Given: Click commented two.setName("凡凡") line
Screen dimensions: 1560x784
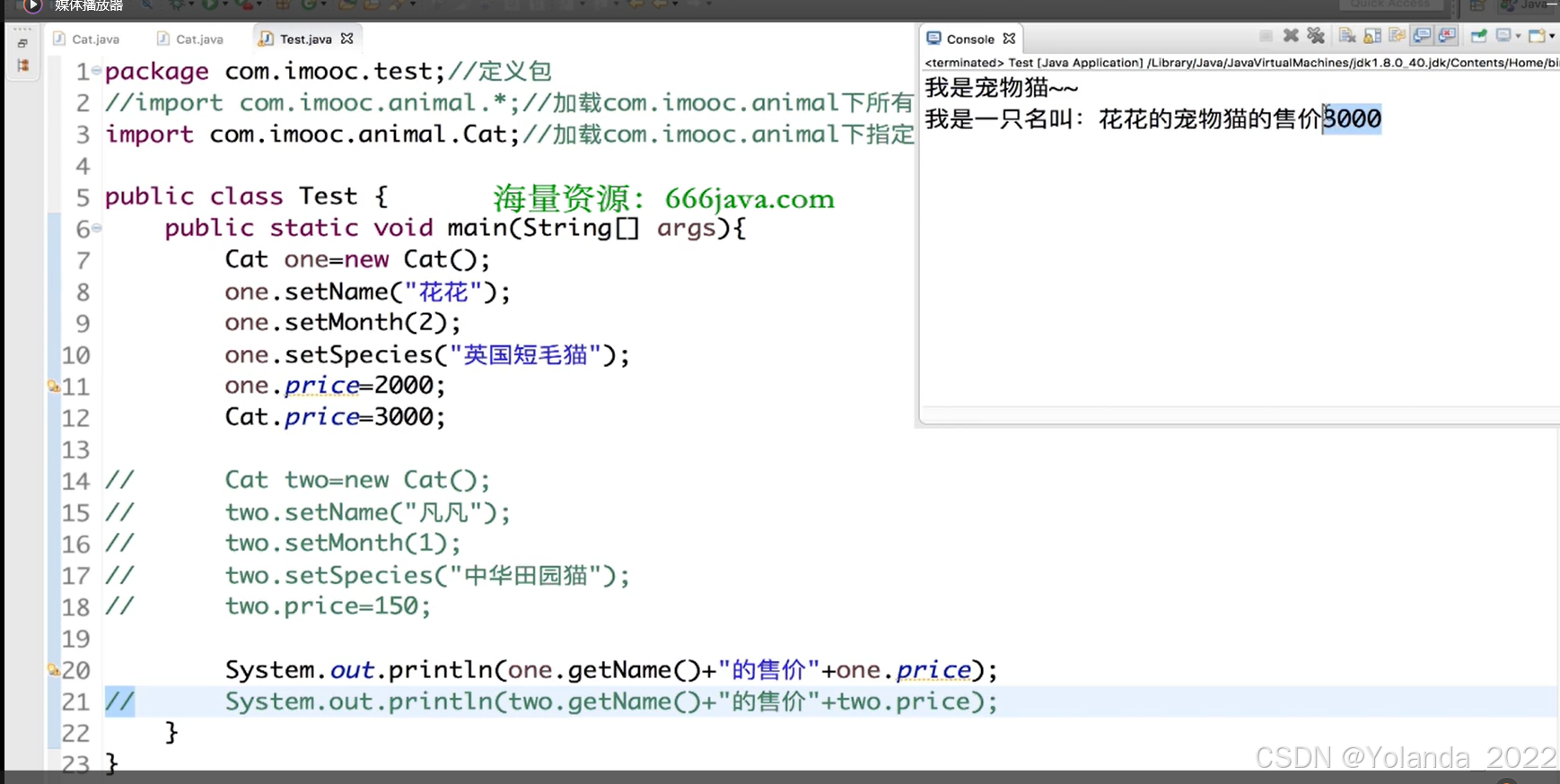Looking at the screenshot, I should [367, 512].
